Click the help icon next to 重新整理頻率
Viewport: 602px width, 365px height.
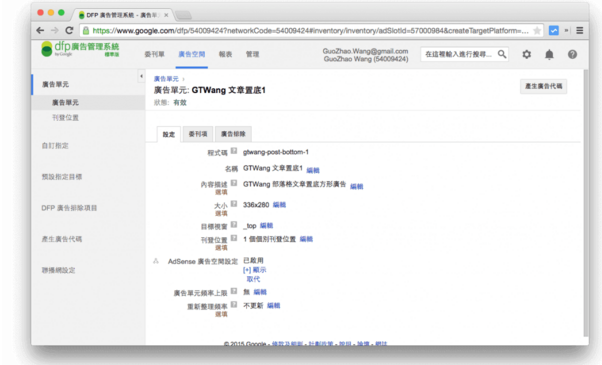click(x=233, y=304)
